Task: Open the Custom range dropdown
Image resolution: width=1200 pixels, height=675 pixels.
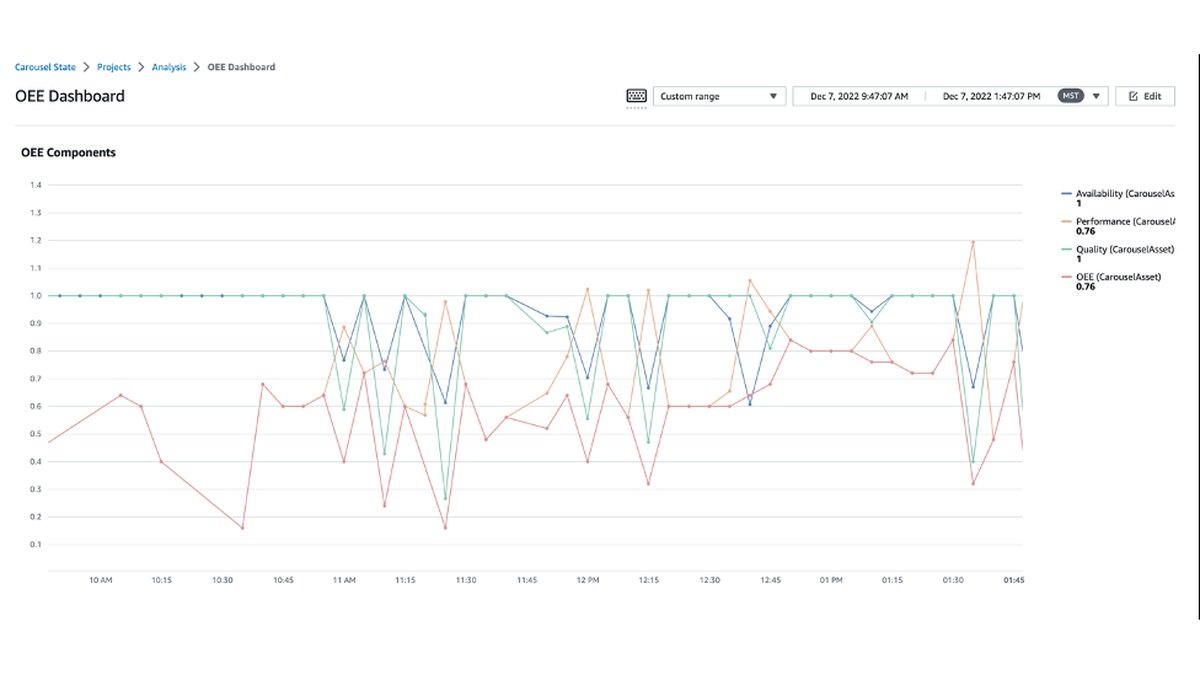Action: [x=718, y=96]
